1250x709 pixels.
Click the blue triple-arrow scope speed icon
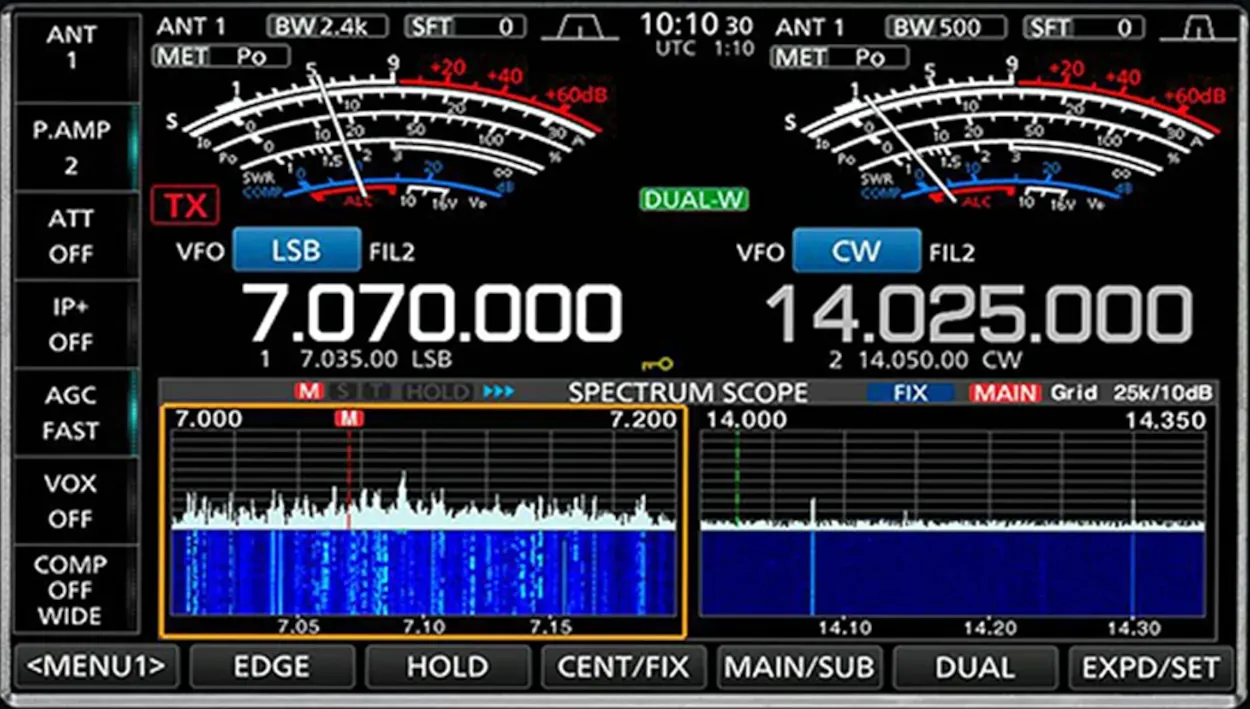[x=498, y=392]
